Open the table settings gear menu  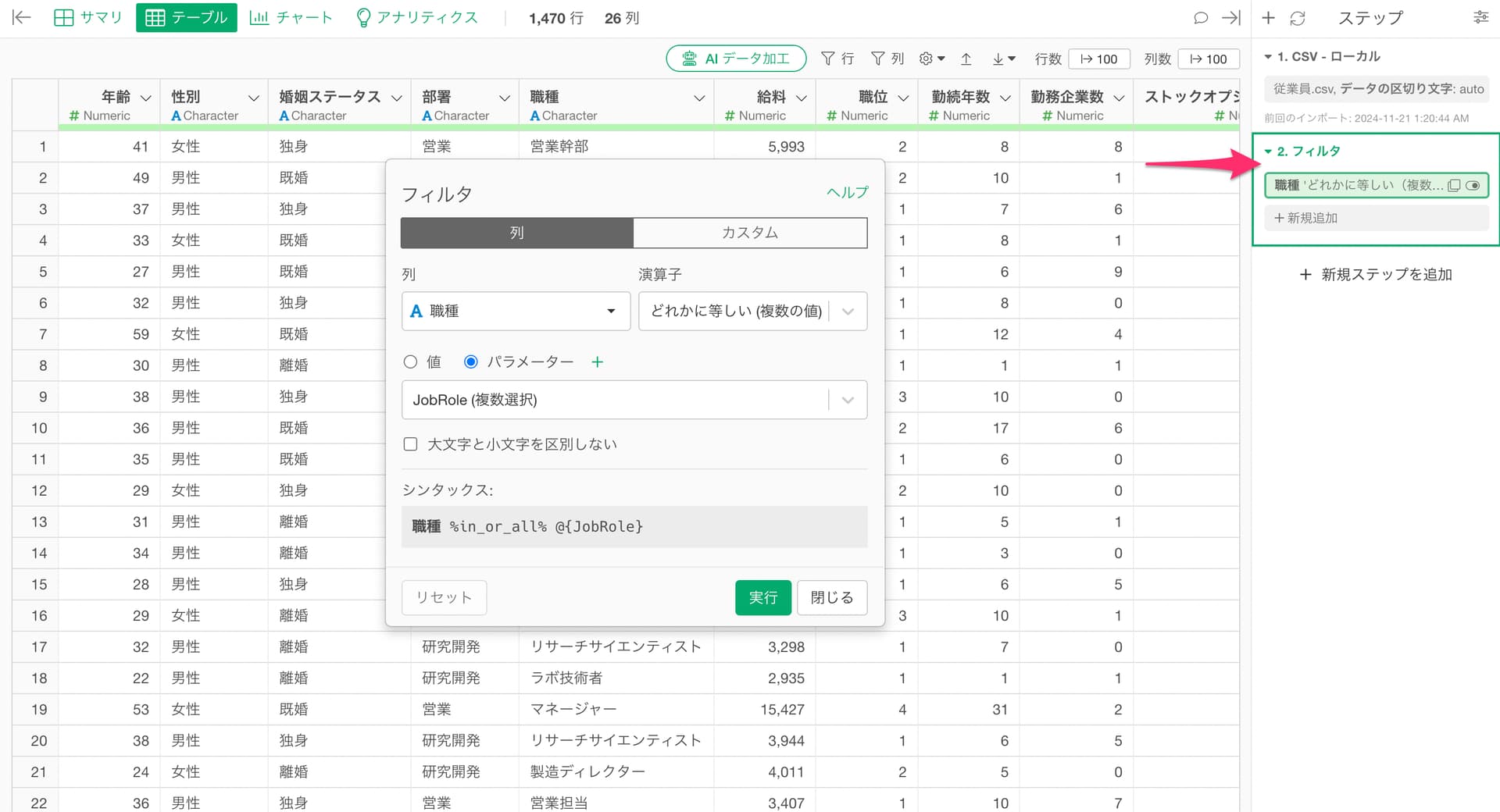click(x=932, y=59)
